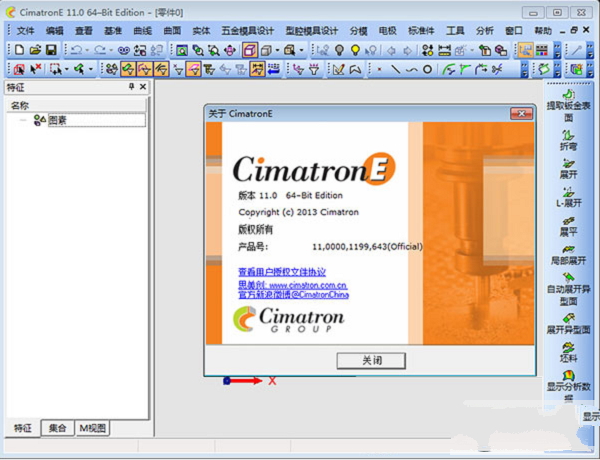Click the red select-all box icon
The width and height of the screenshot is (600, 460).
(x=20, y=69)
